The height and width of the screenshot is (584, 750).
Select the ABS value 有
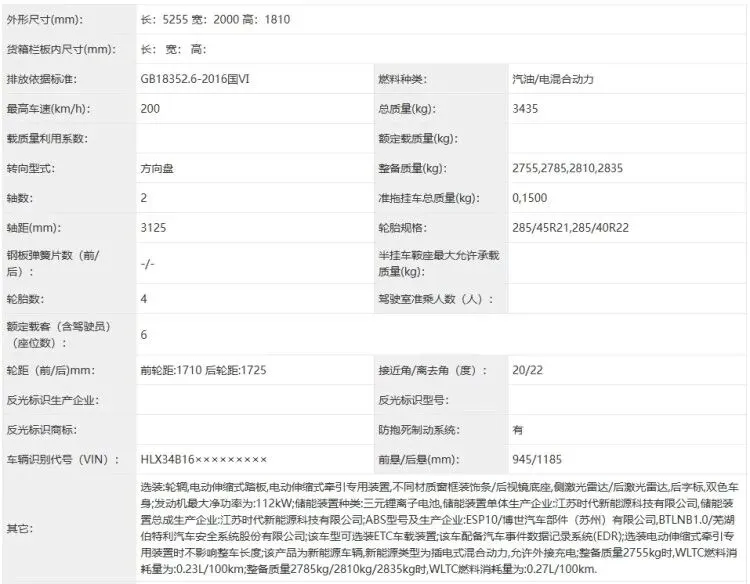(518, 430)
